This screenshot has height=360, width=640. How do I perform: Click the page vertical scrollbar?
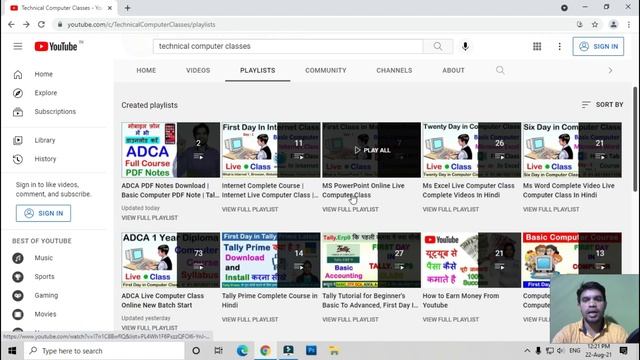635,139
